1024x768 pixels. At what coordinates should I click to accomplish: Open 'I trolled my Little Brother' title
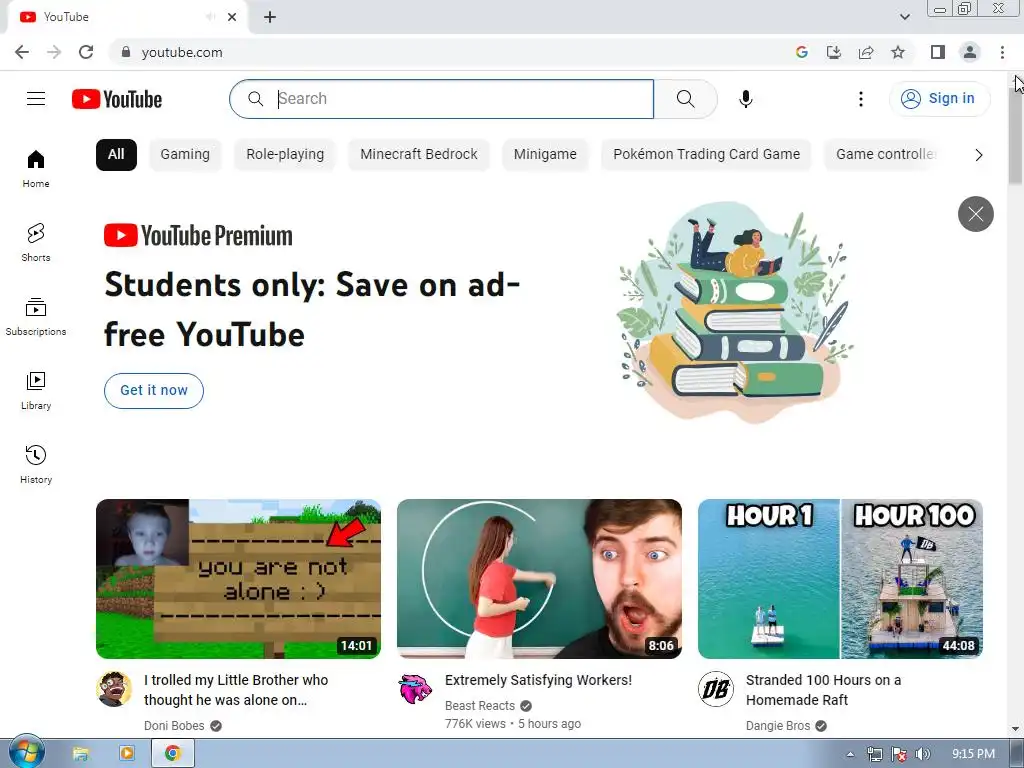tap(236, 690)
